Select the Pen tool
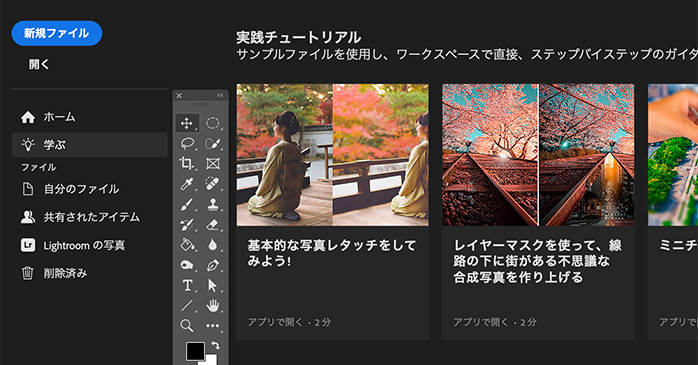This screenshot has height=365, width=698. pos(213,265)
